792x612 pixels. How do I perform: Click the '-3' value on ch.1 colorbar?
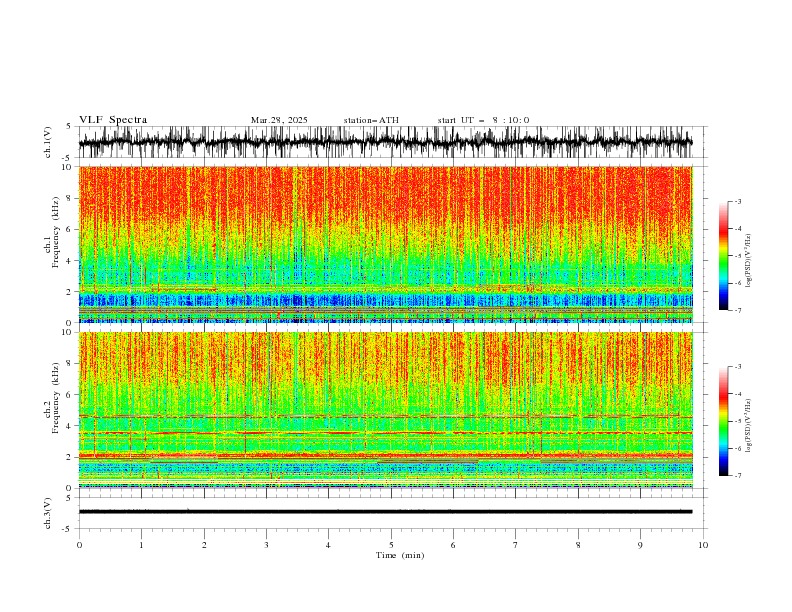click(x=738, y=201)
